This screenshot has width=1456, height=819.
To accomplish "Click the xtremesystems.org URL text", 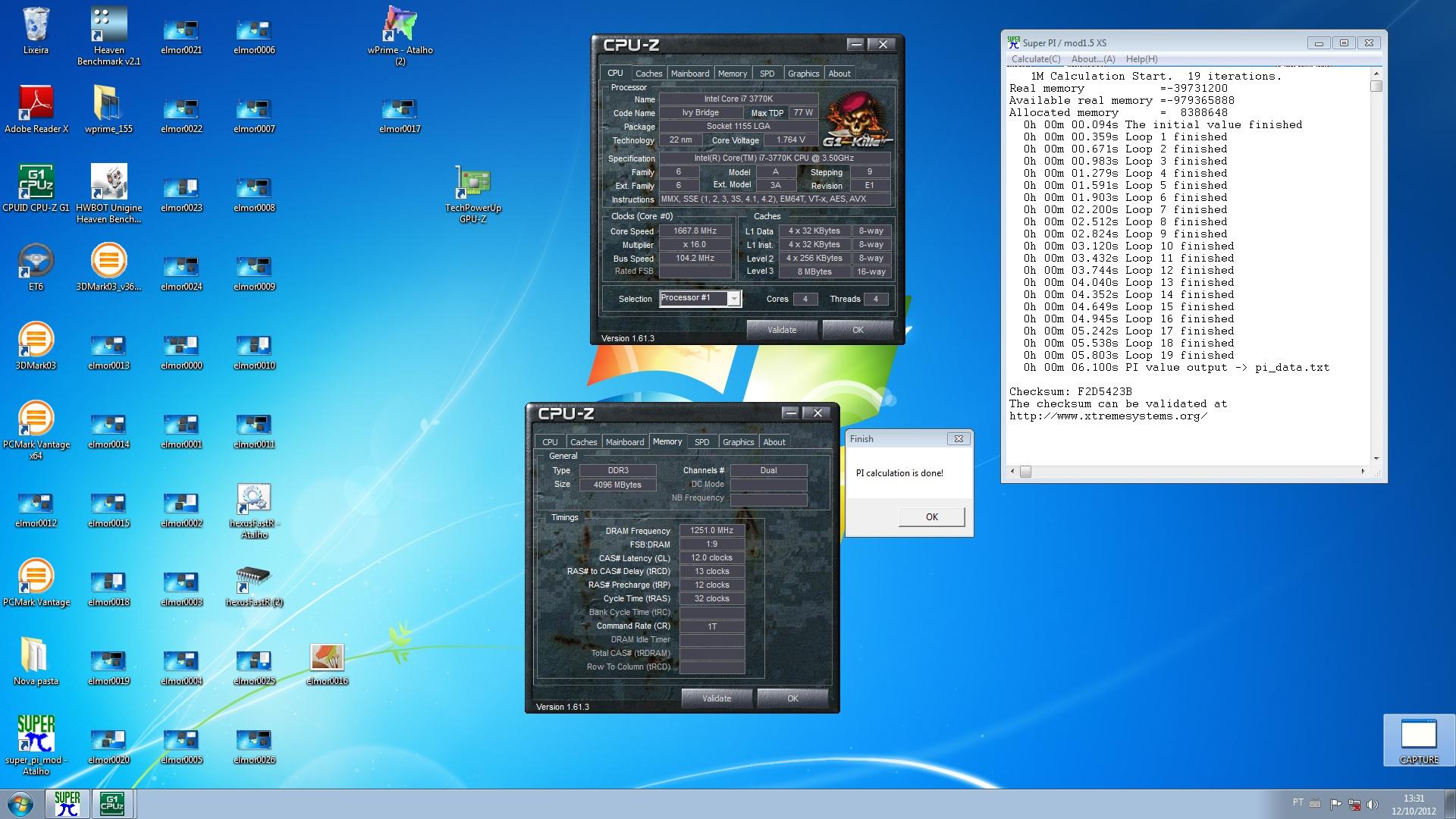I will coord(1108,416).
